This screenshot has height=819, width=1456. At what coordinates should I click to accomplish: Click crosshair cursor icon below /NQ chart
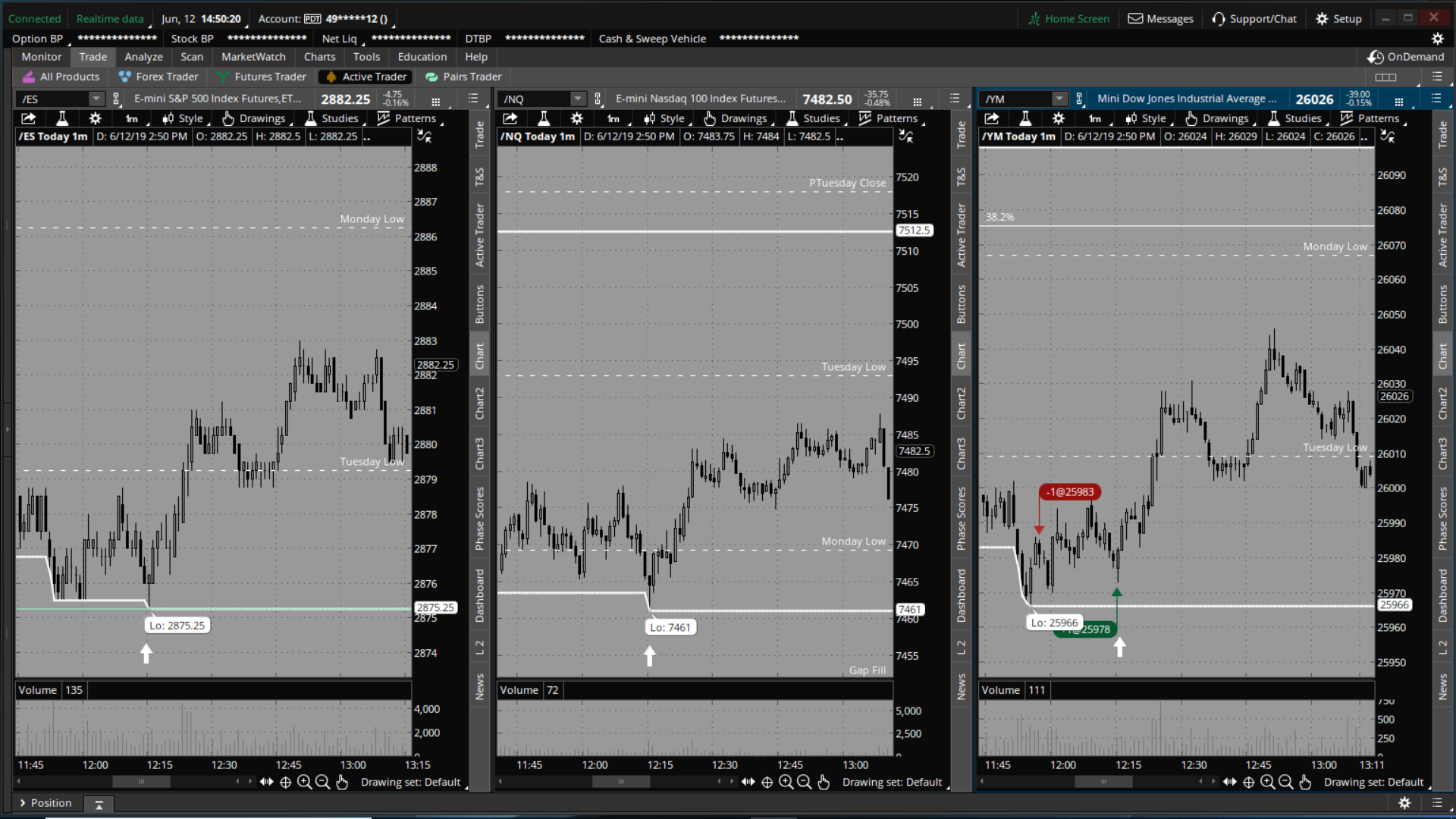(x=767, y=782)
